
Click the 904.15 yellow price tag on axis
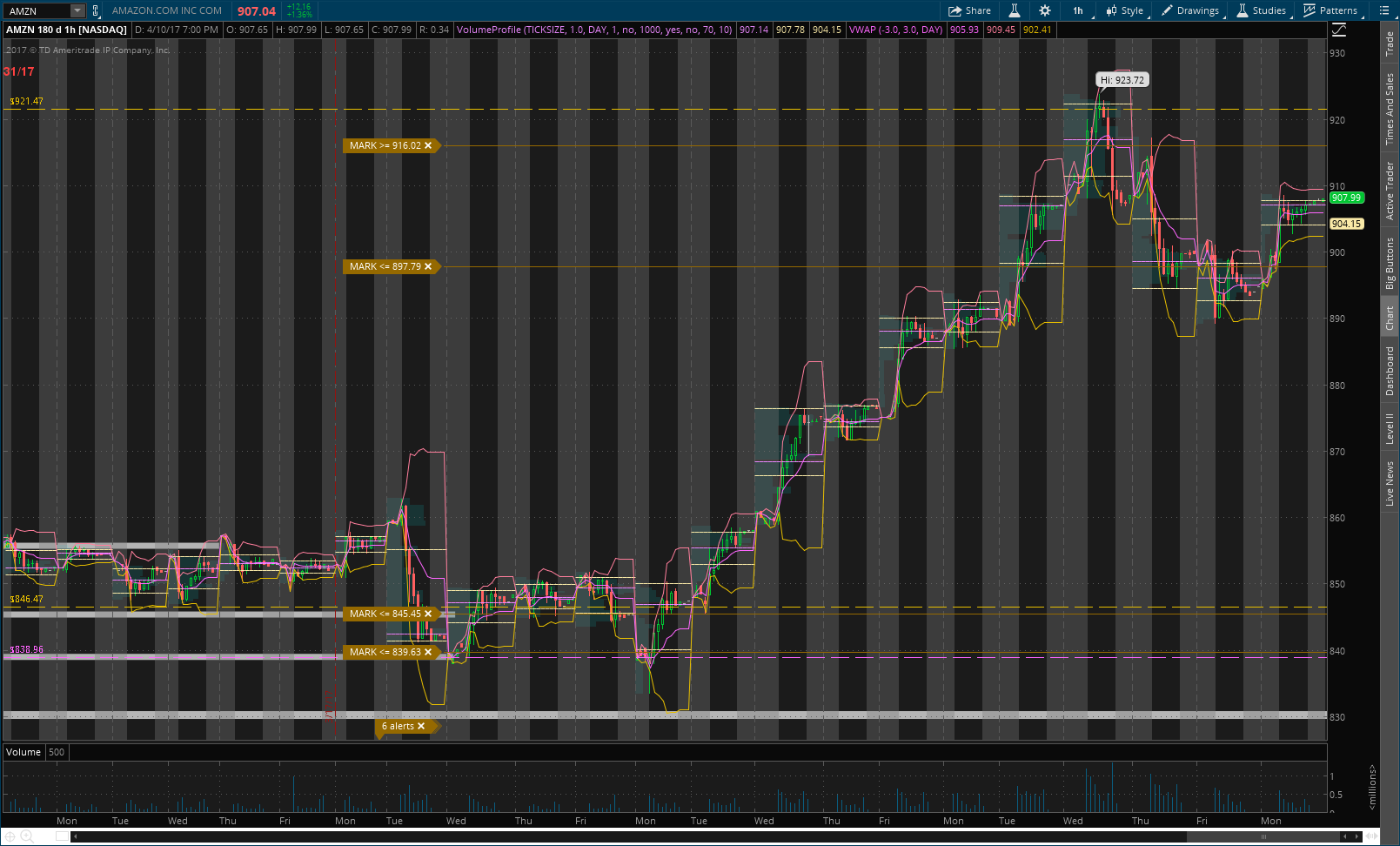click(x=1346, y=224)
